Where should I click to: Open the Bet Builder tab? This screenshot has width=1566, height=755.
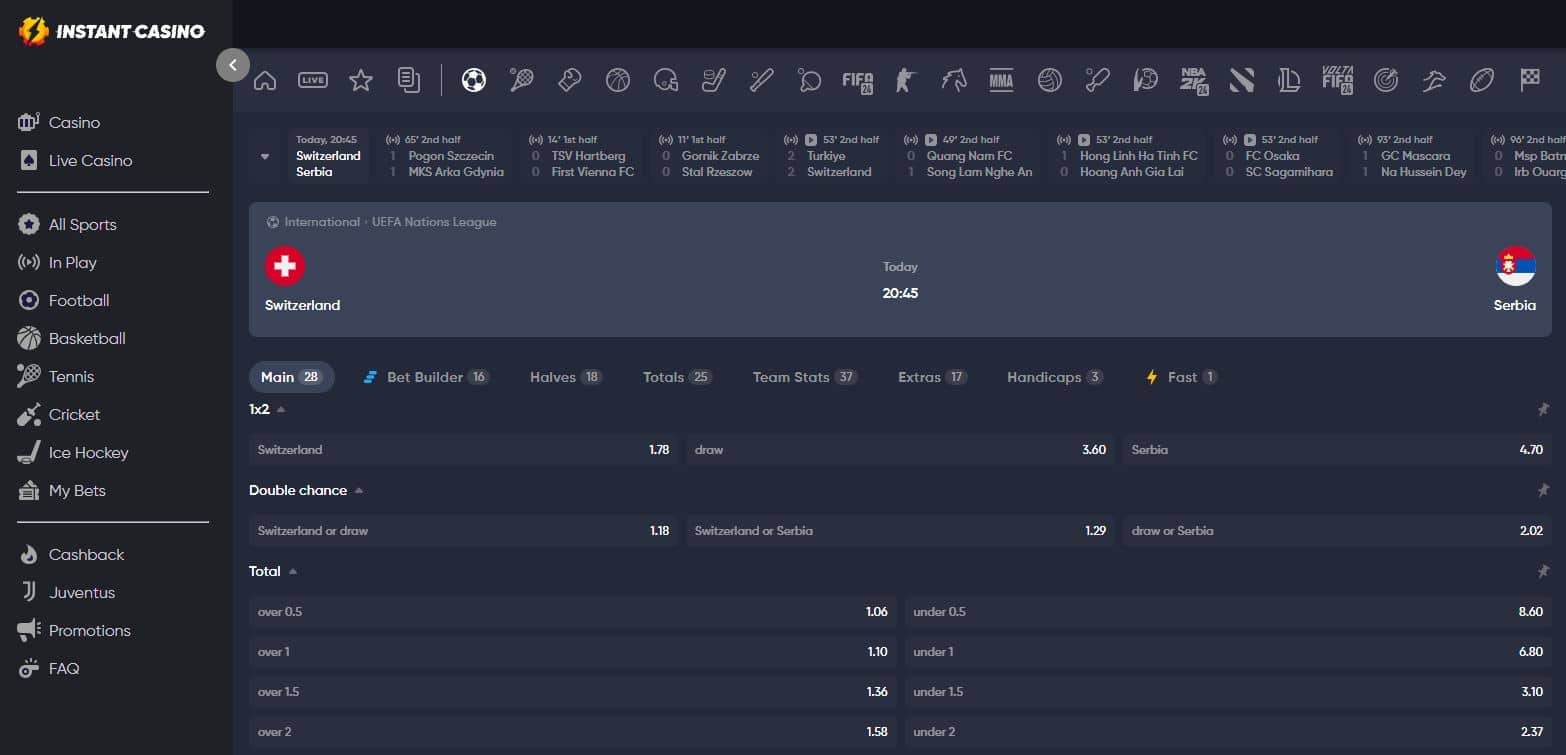426,377
